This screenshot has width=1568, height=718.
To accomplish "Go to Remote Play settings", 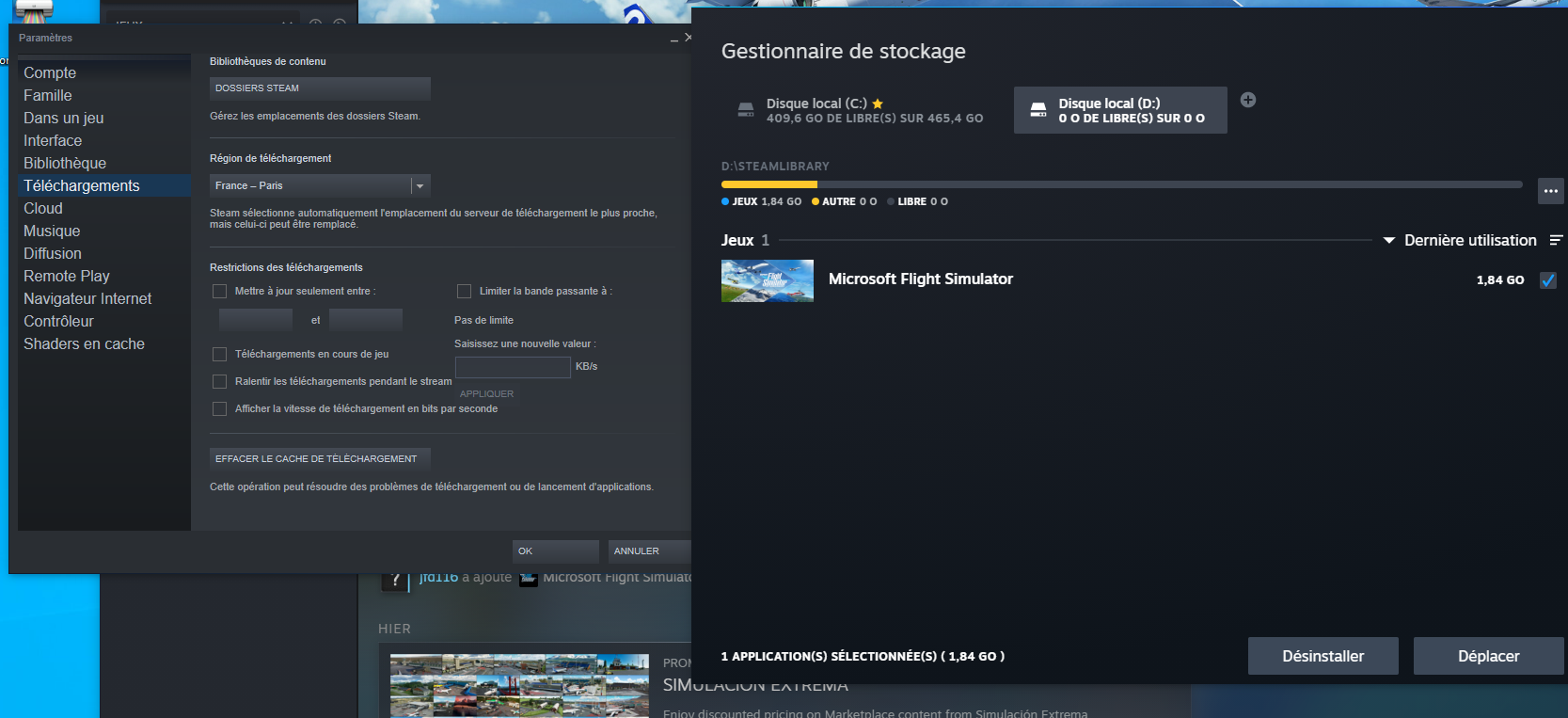I will click(x=104, y=276).
